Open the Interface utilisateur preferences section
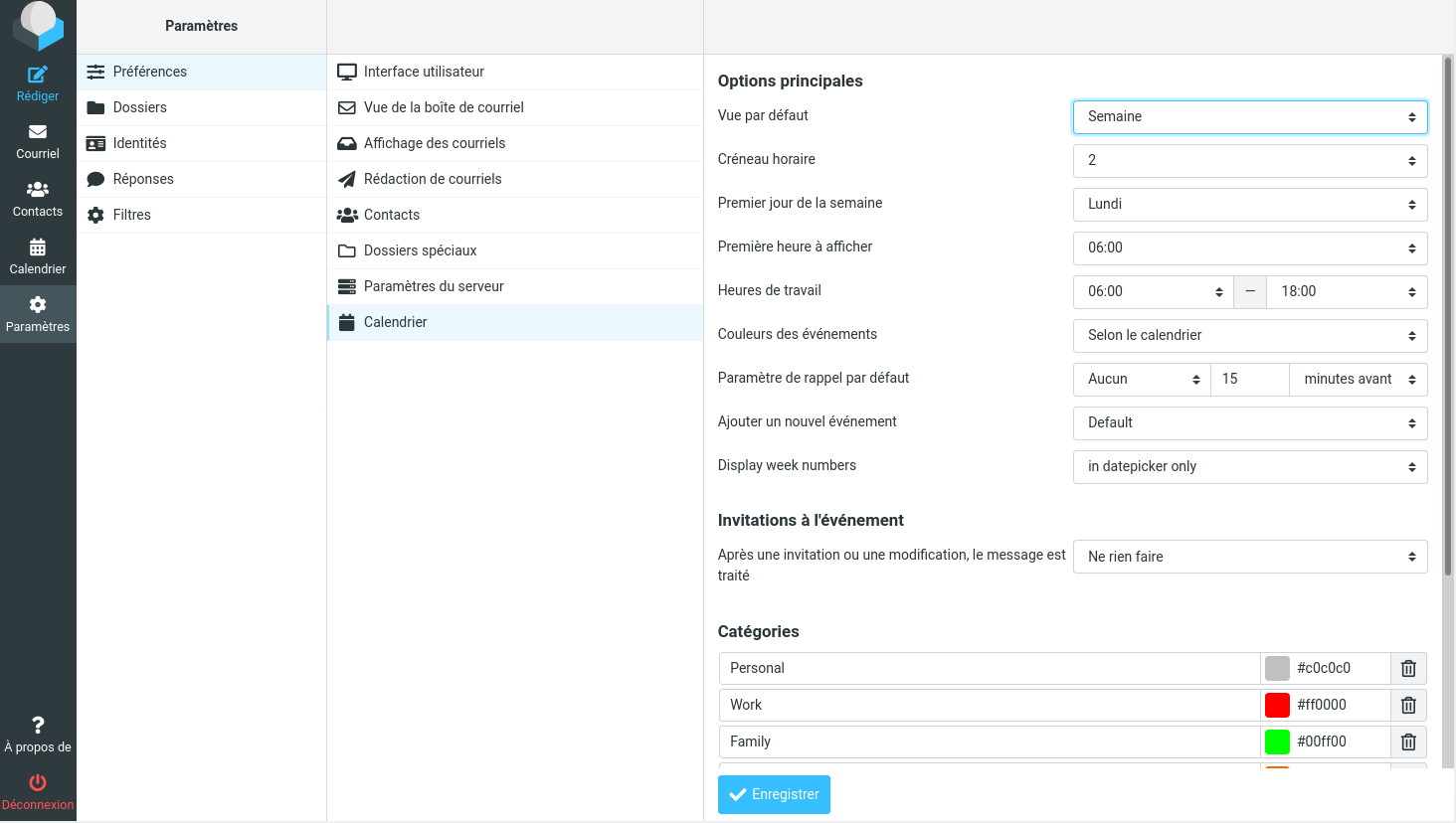The image size is (1456, 823). (x=424, y=72)
